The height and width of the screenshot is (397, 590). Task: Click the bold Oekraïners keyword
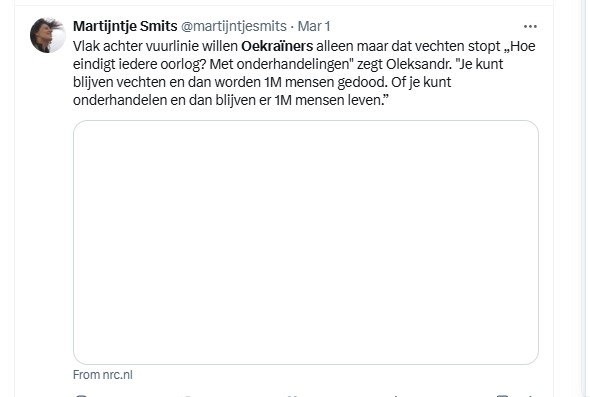point(277,46)
